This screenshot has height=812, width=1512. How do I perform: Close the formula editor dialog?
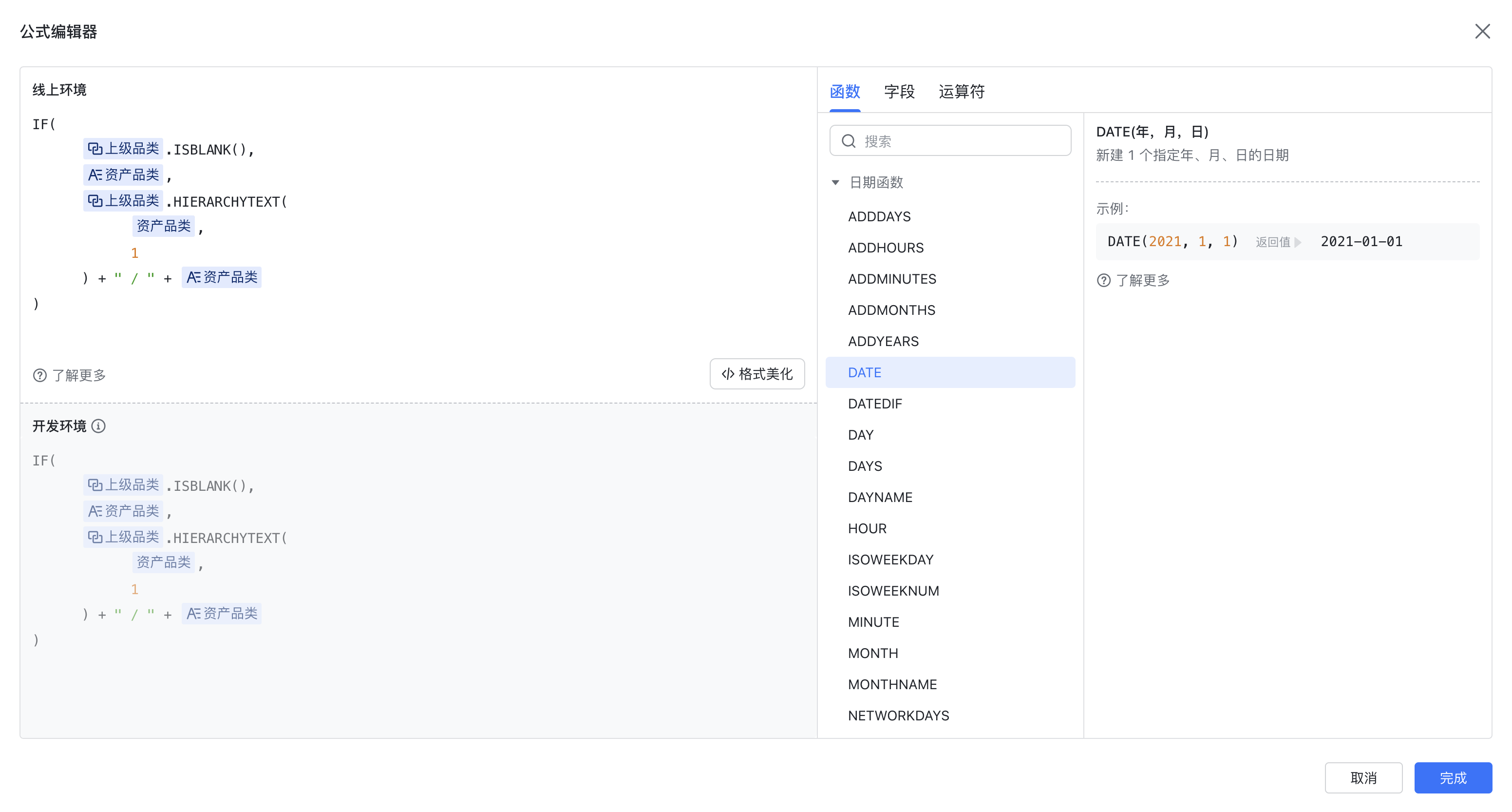pos(1482,31)
